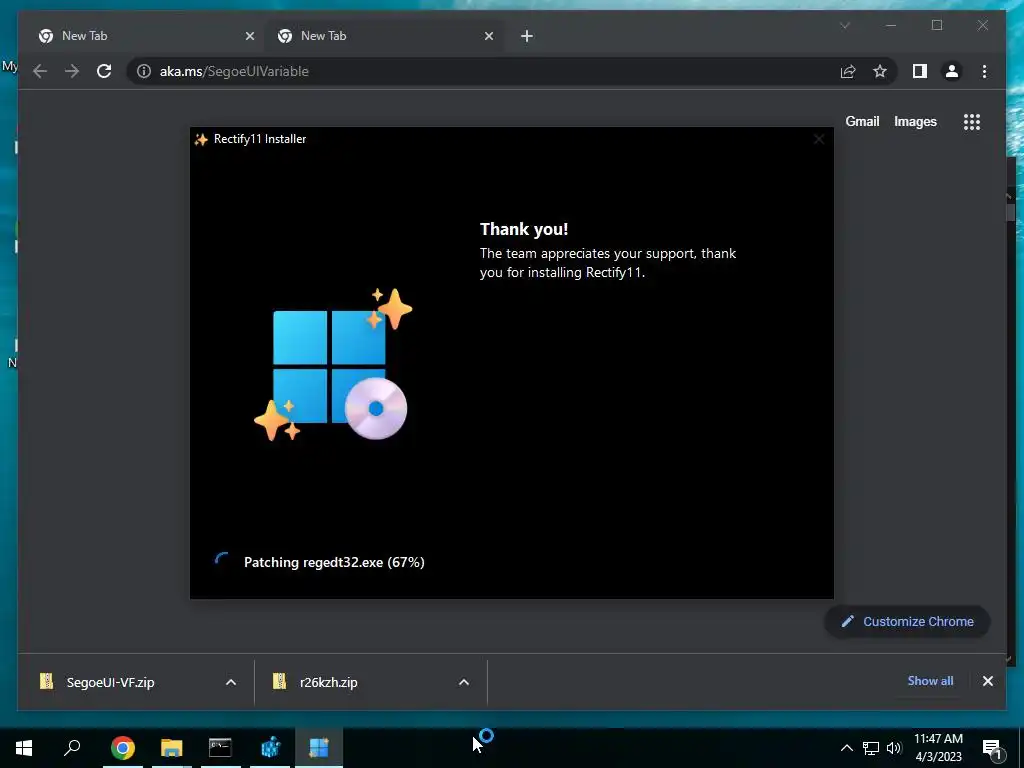This screenshot has width=1024, height=768.
Task: Switch to the first New Tab
Action: click(144, 36)
